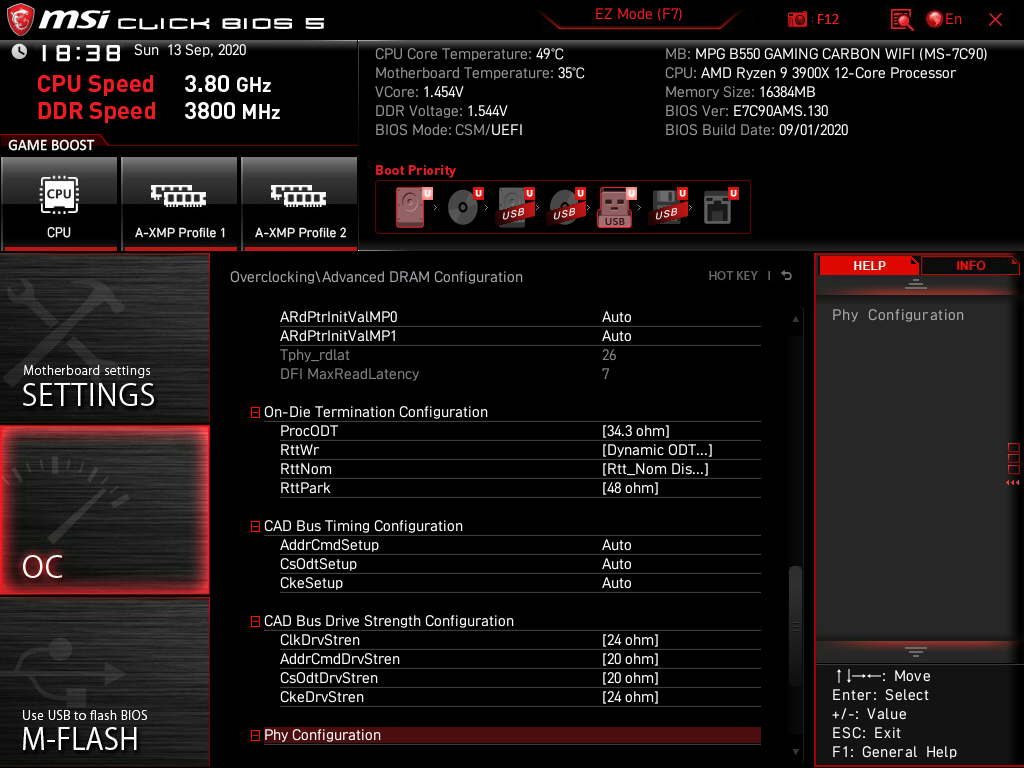Open the SETTINGS motherboard section

104,338
